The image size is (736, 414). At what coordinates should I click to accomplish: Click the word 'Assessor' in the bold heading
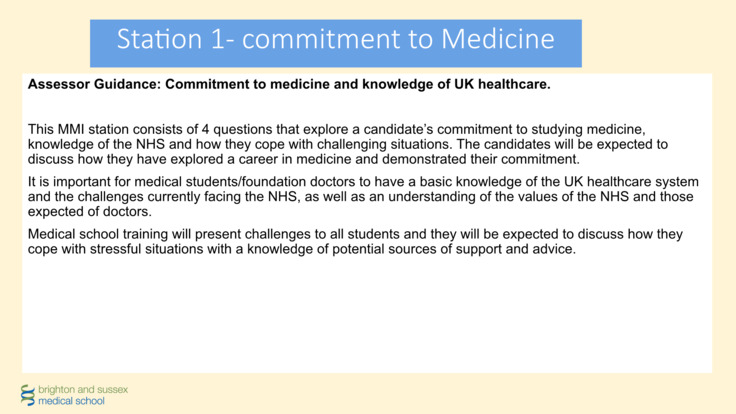[58, 85]
